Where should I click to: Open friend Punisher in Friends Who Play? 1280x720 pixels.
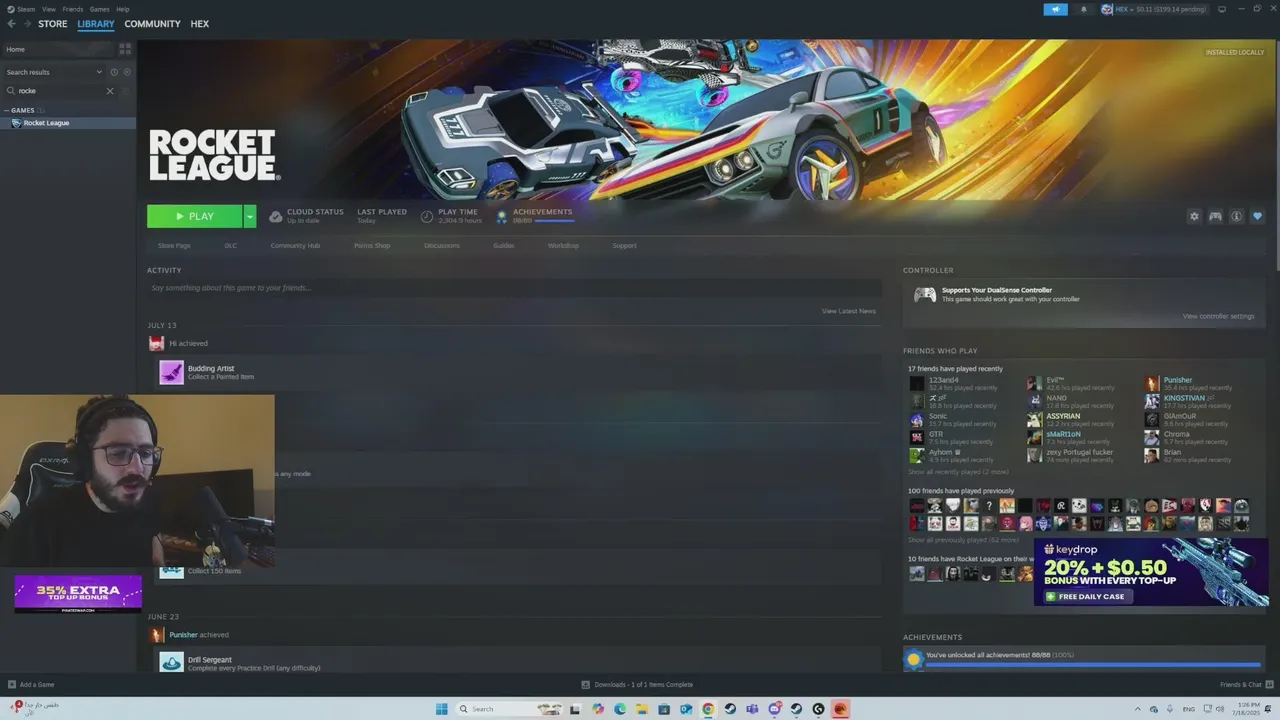[1177, 380]
